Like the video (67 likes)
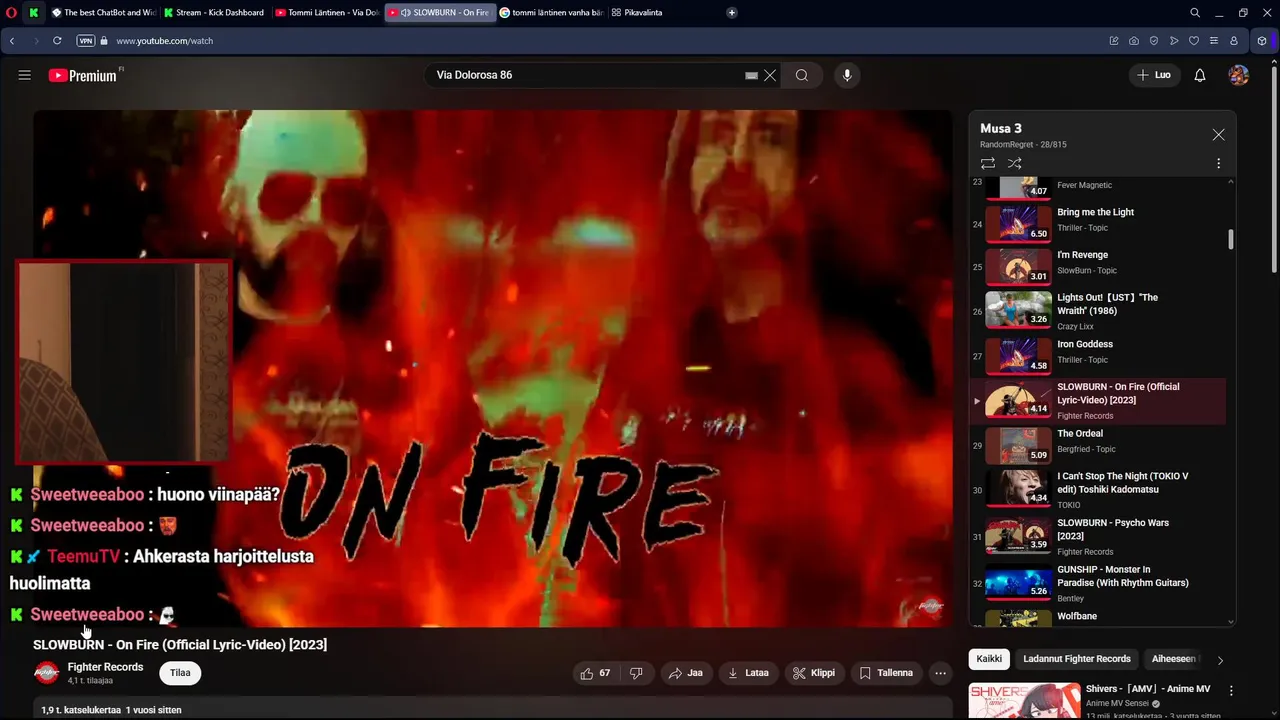 pos(596,673)
